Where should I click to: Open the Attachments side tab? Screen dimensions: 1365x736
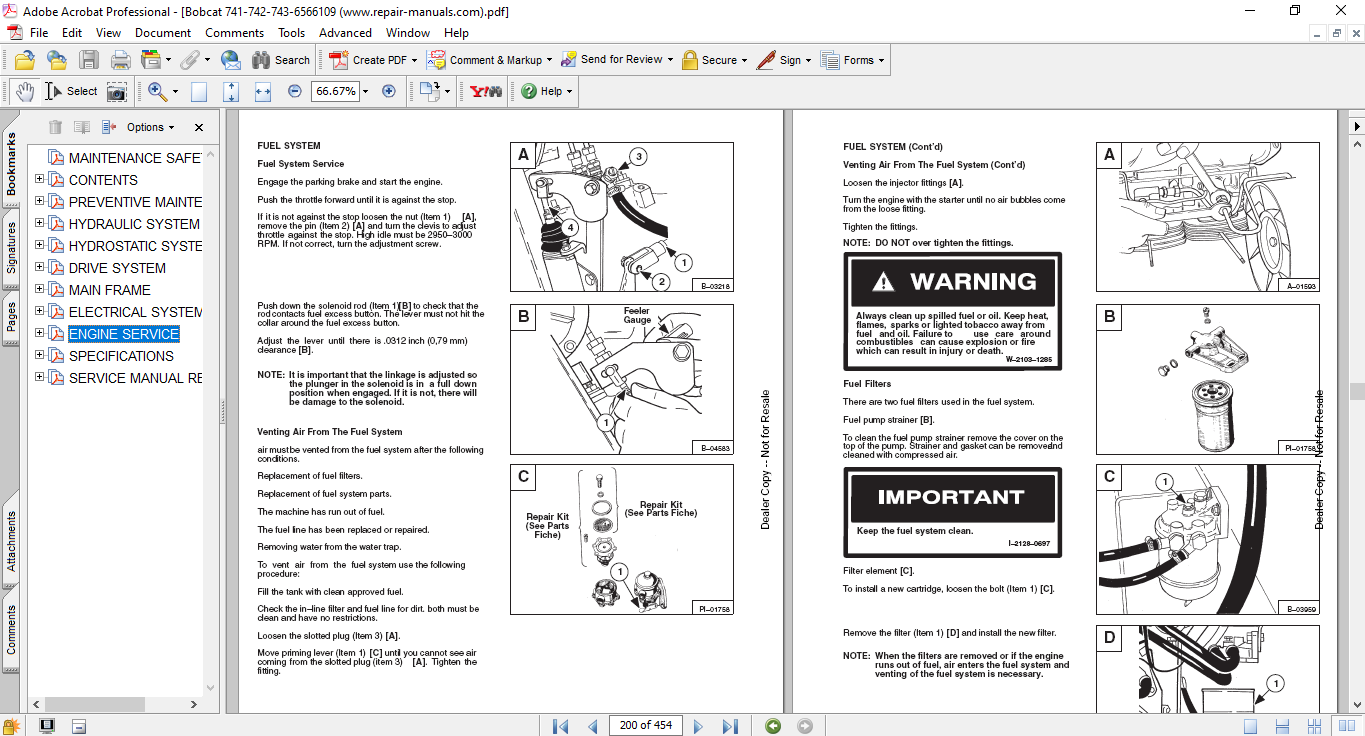(11, 542)
